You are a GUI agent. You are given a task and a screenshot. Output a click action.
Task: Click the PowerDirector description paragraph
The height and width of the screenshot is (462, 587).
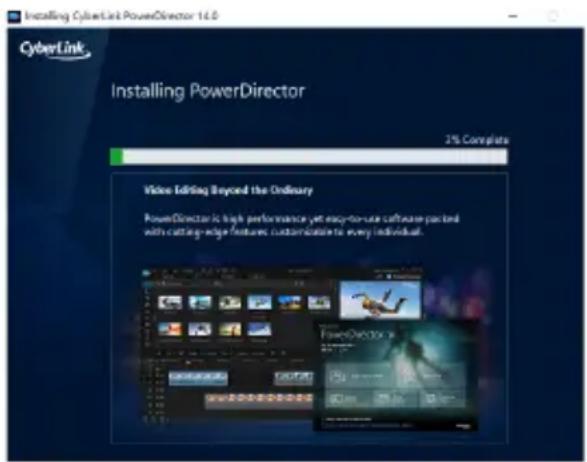302,225
